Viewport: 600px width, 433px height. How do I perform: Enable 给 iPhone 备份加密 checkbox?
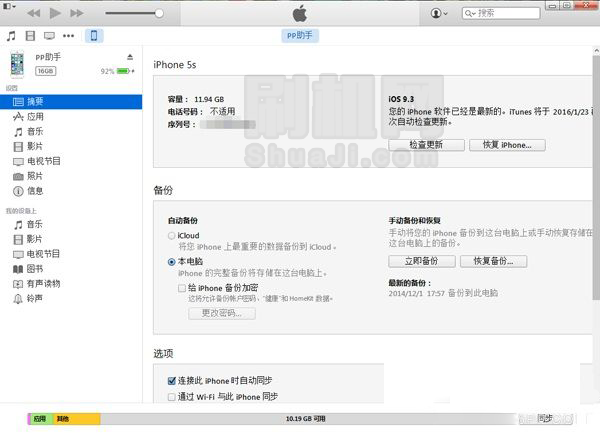pyautogui.click(x=182, y=288)
